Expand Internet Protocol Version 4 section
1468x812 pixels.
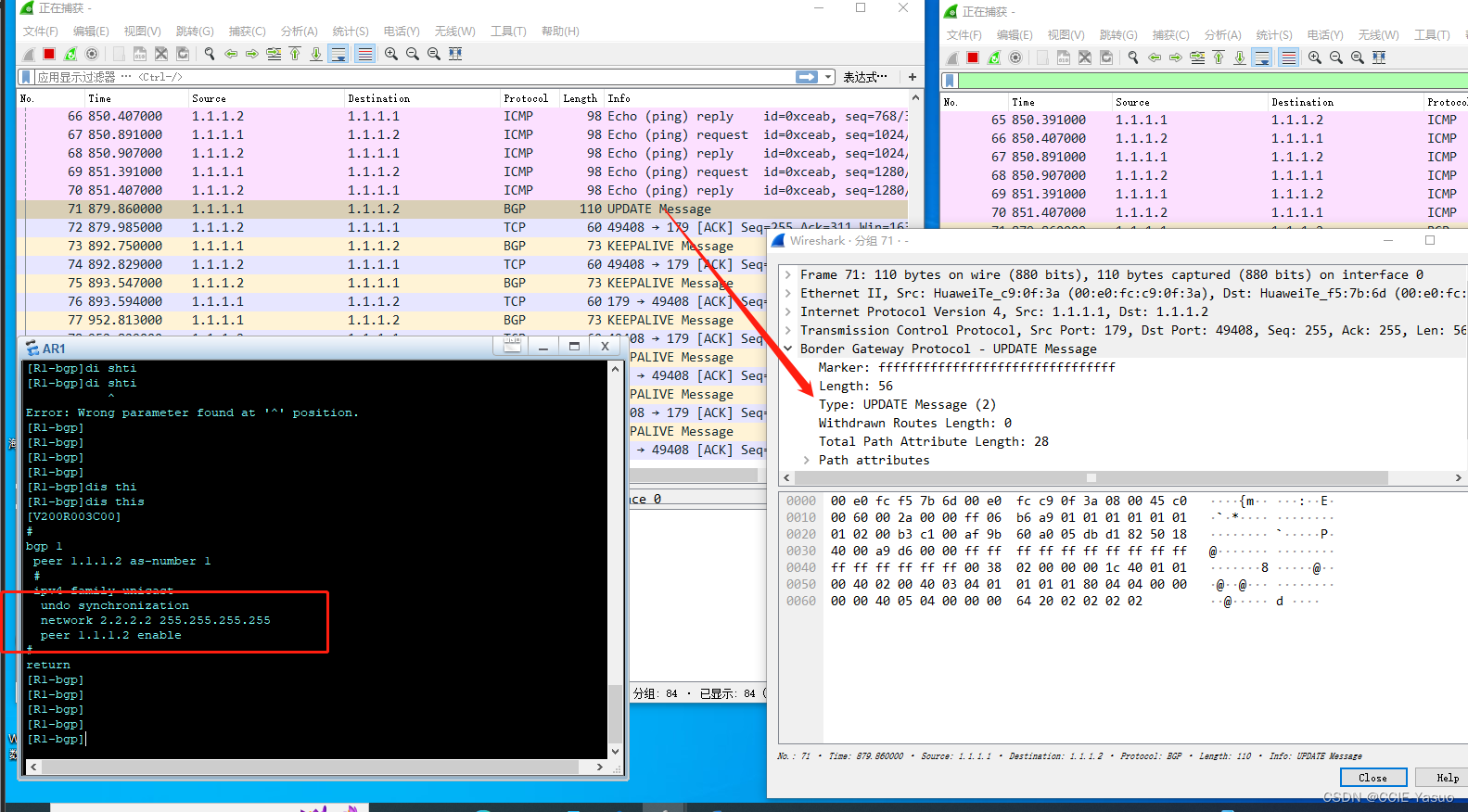(788, 312)
